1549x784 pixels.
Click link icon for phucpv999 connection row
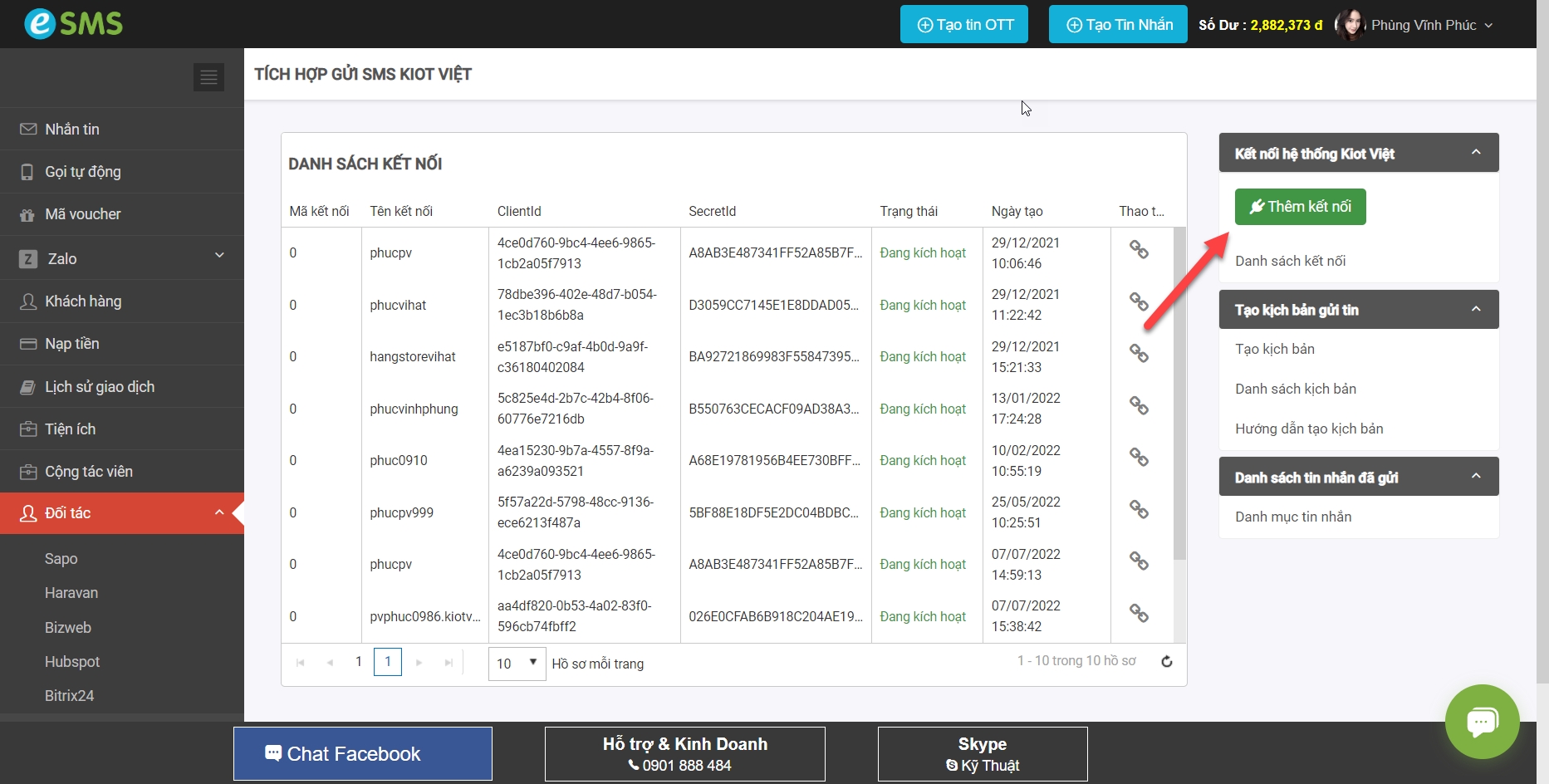coord(1139,509)
